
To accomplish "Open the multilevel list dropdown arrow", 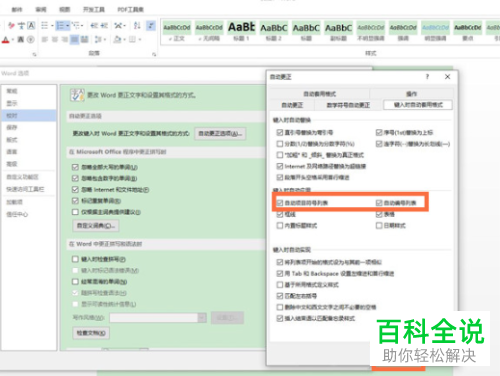I will click(x=82, y=26).
